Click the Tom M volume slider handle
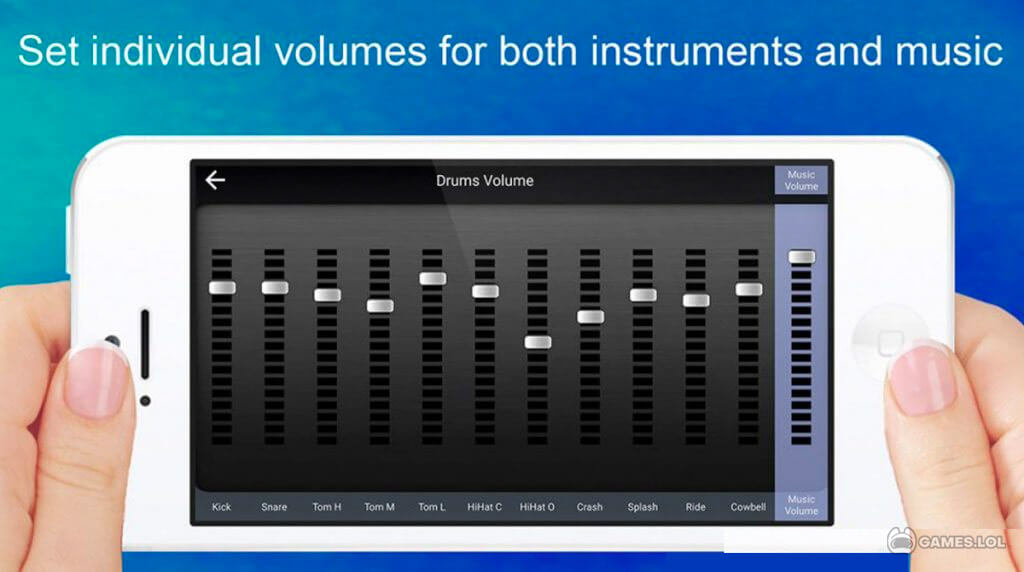 (379, 306)
